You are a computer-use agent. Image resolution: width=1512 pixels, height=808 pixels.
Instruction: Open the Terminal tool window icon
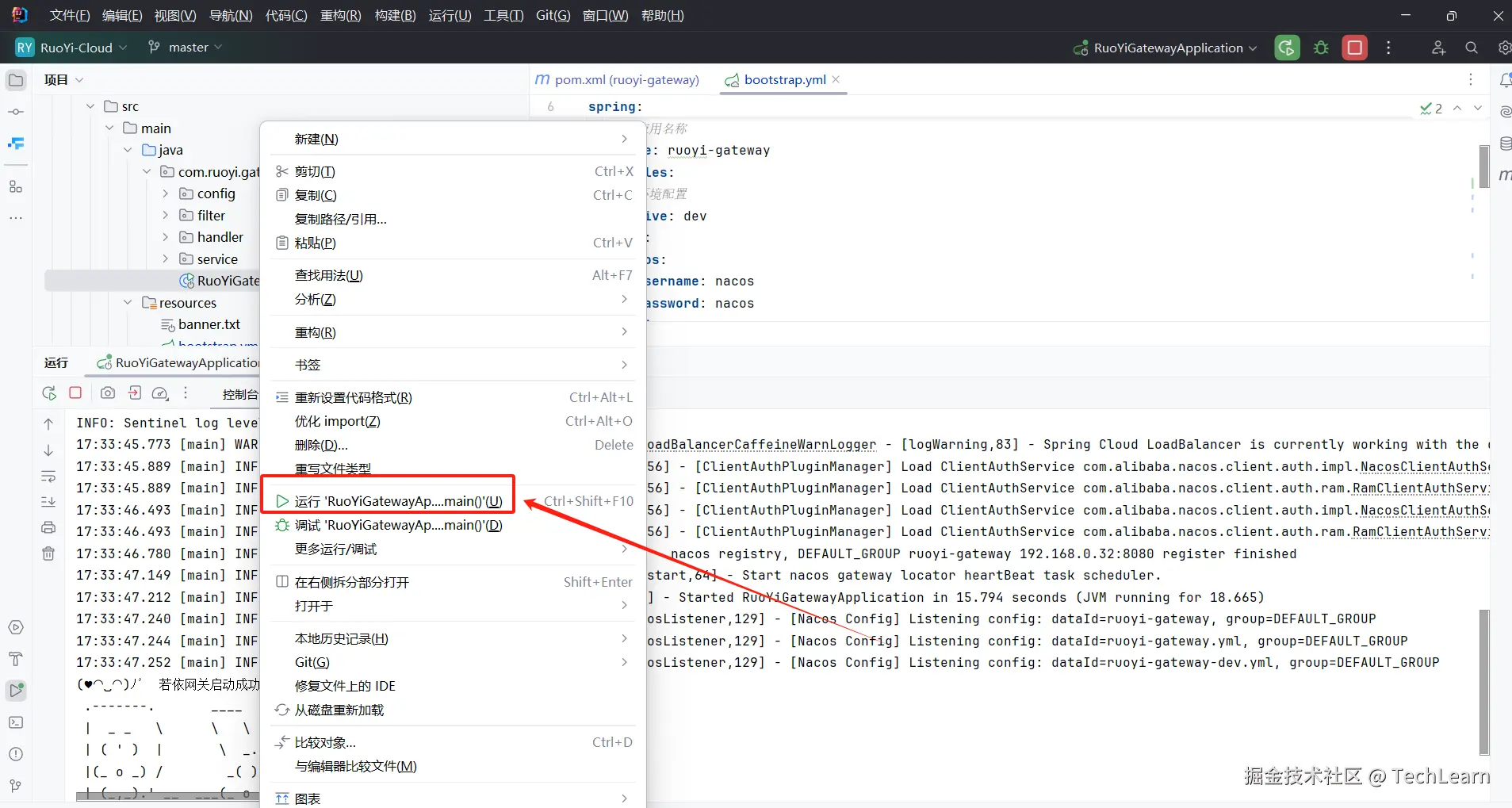coord(16,722)
